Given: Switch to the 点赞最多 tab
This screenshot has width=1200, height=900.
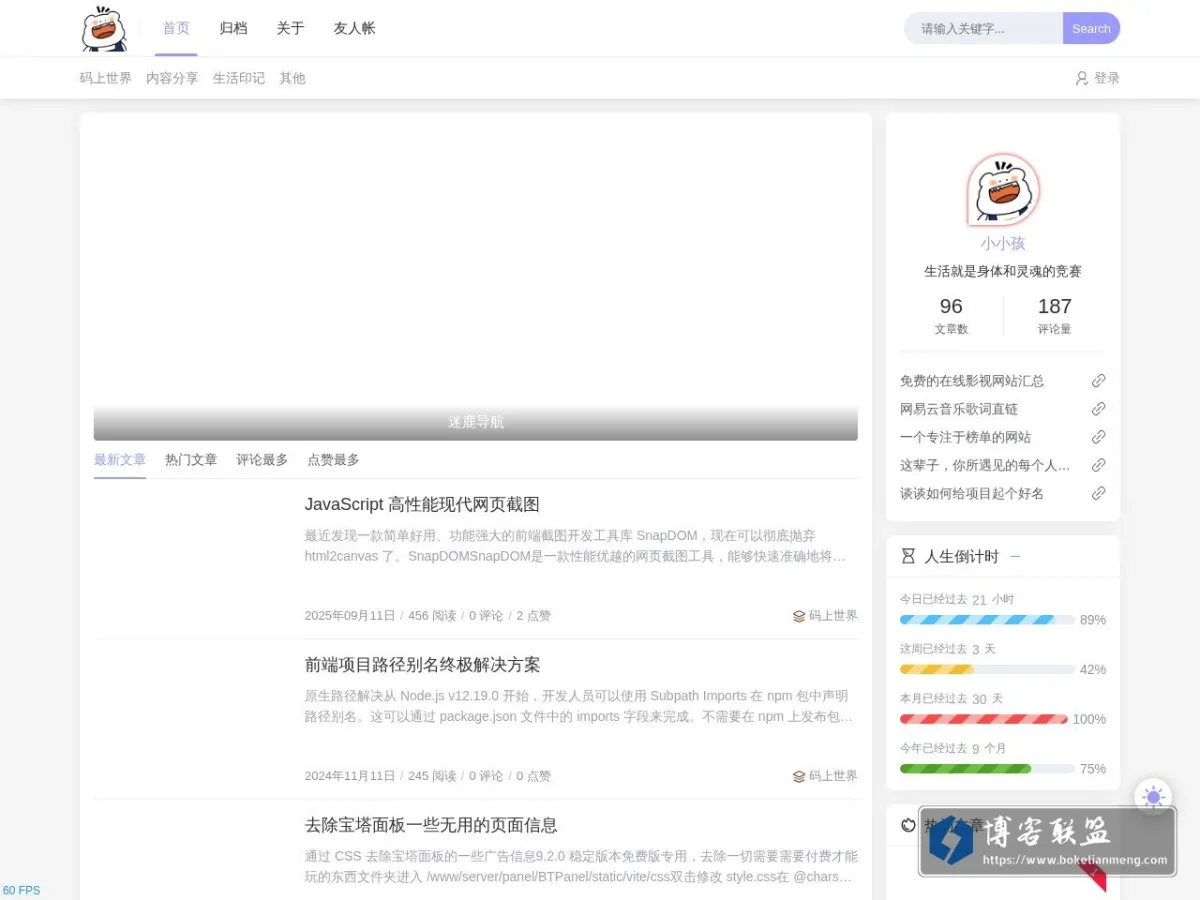Looking at the screenshot, I should [333, 460].
